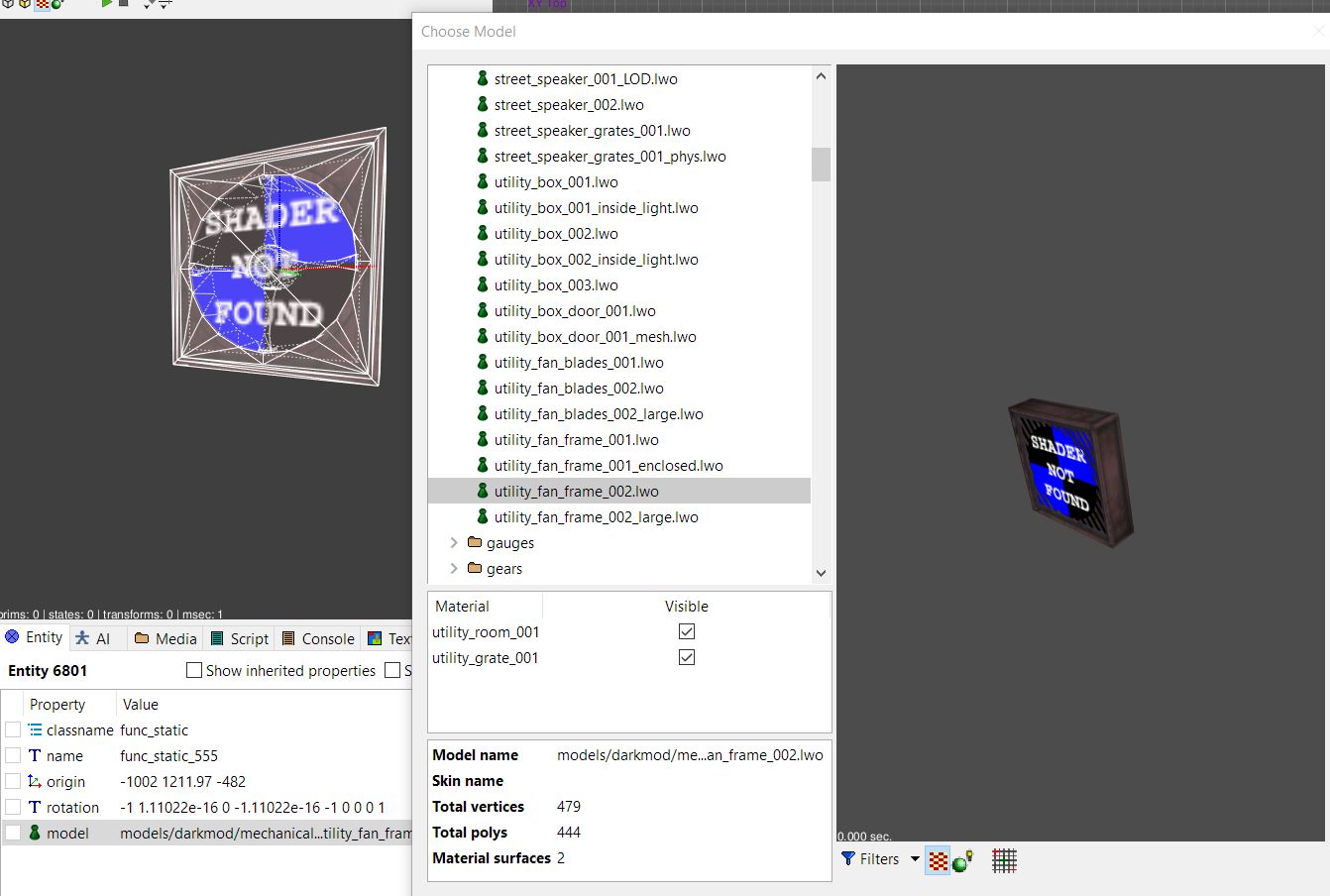Screen dimensions: 1330x896
Task: Toggle the grid icon in model preview toolbar
Action: coord(1004,860)
